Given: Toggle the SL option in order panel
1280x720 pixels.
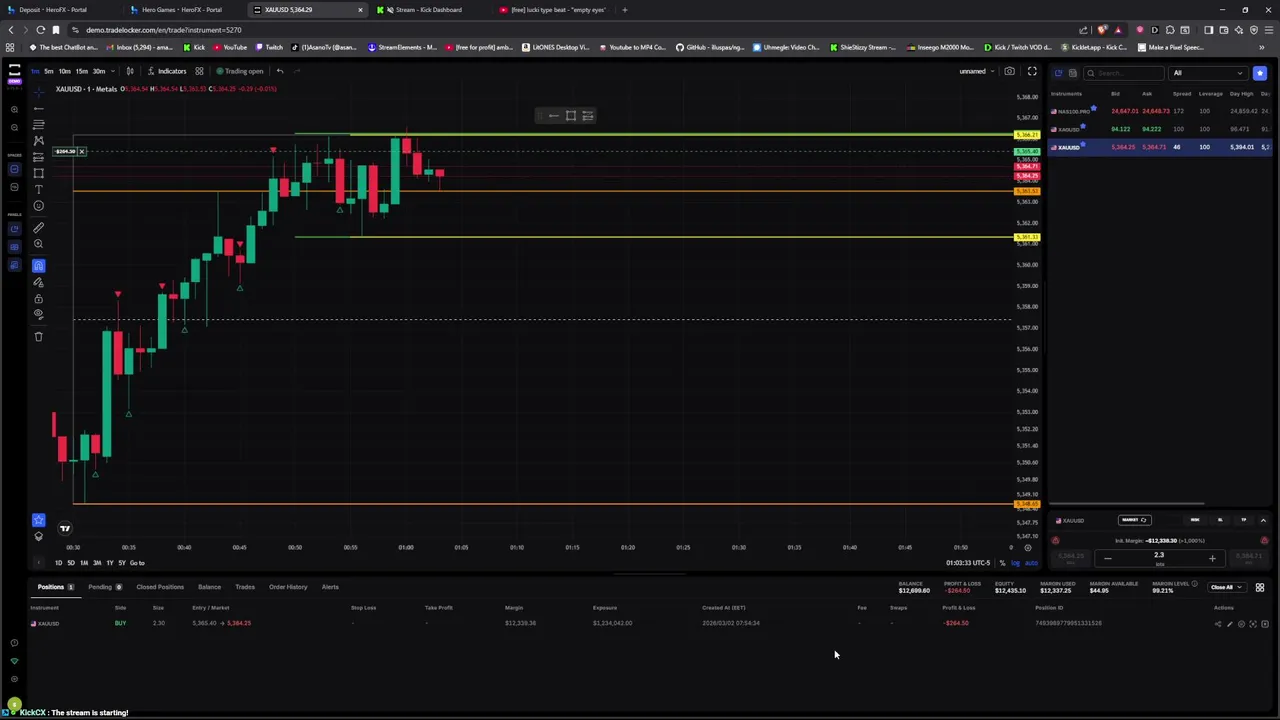Looking at the screenshot, I should 1220,520.
